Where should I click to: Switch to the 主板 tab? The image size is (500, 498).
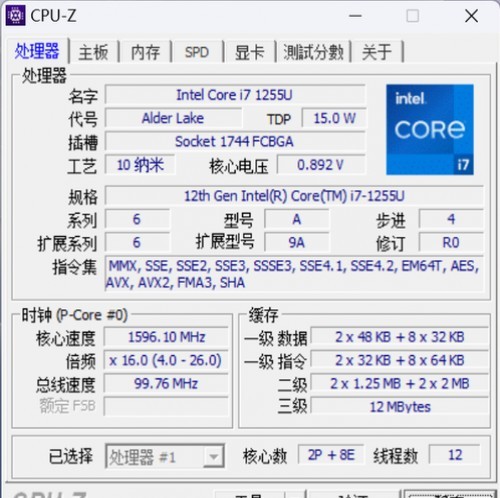tap(93, 52)
